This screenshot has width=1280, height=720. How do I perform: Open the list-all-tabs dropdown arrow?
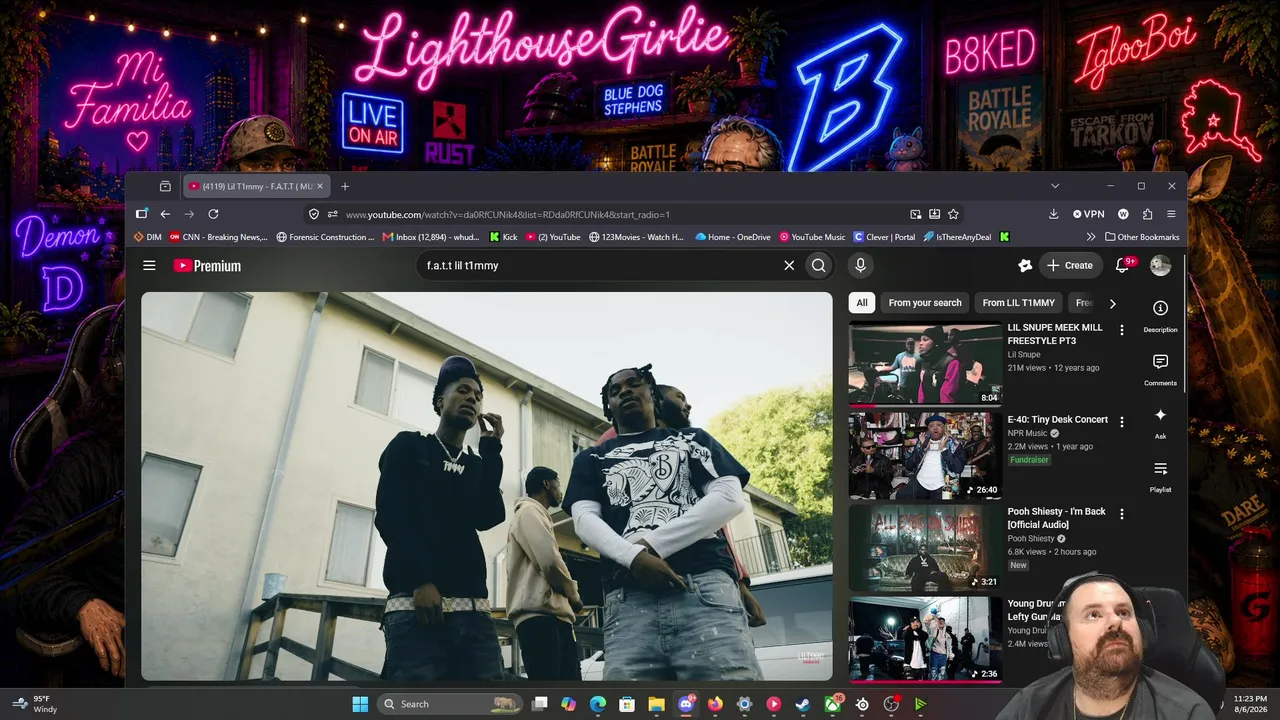(x=1055, y=186)
